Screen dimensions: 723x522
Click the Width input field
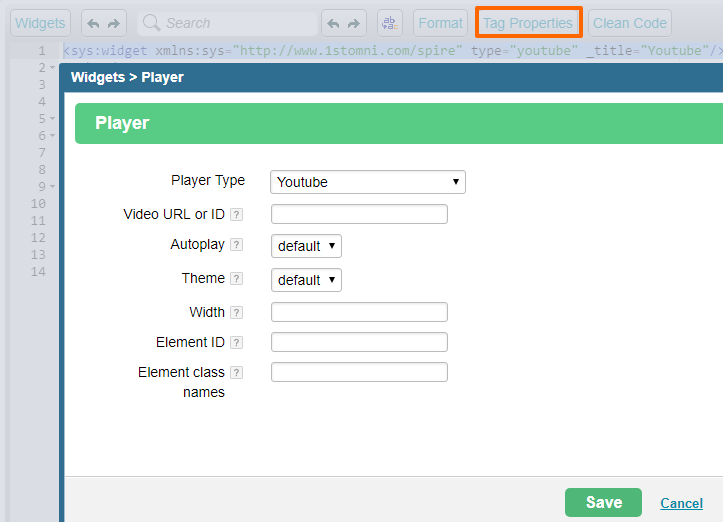359,312
